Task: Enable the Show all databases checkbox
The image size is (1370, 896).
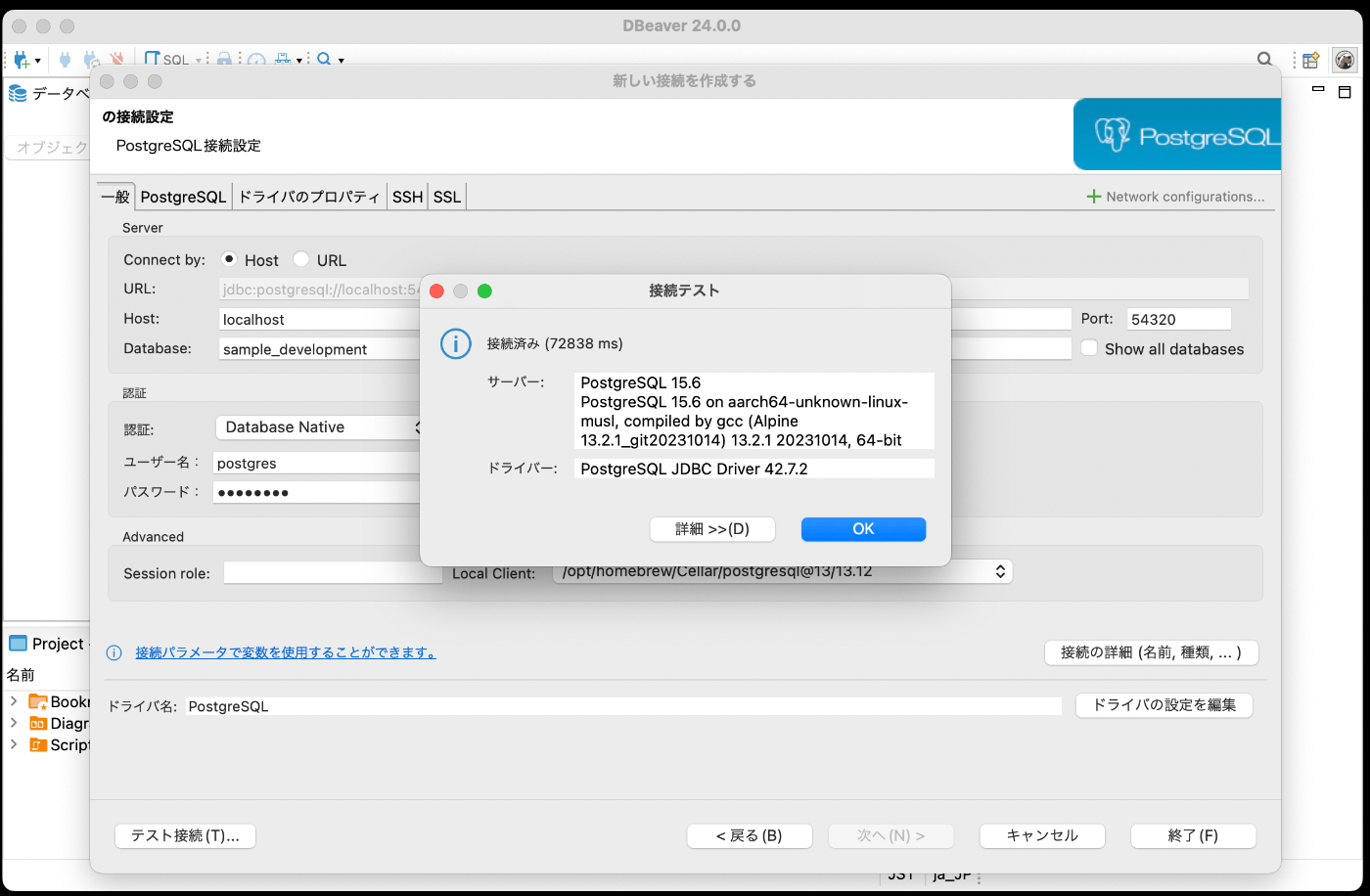Action: tap(1089, 348)
